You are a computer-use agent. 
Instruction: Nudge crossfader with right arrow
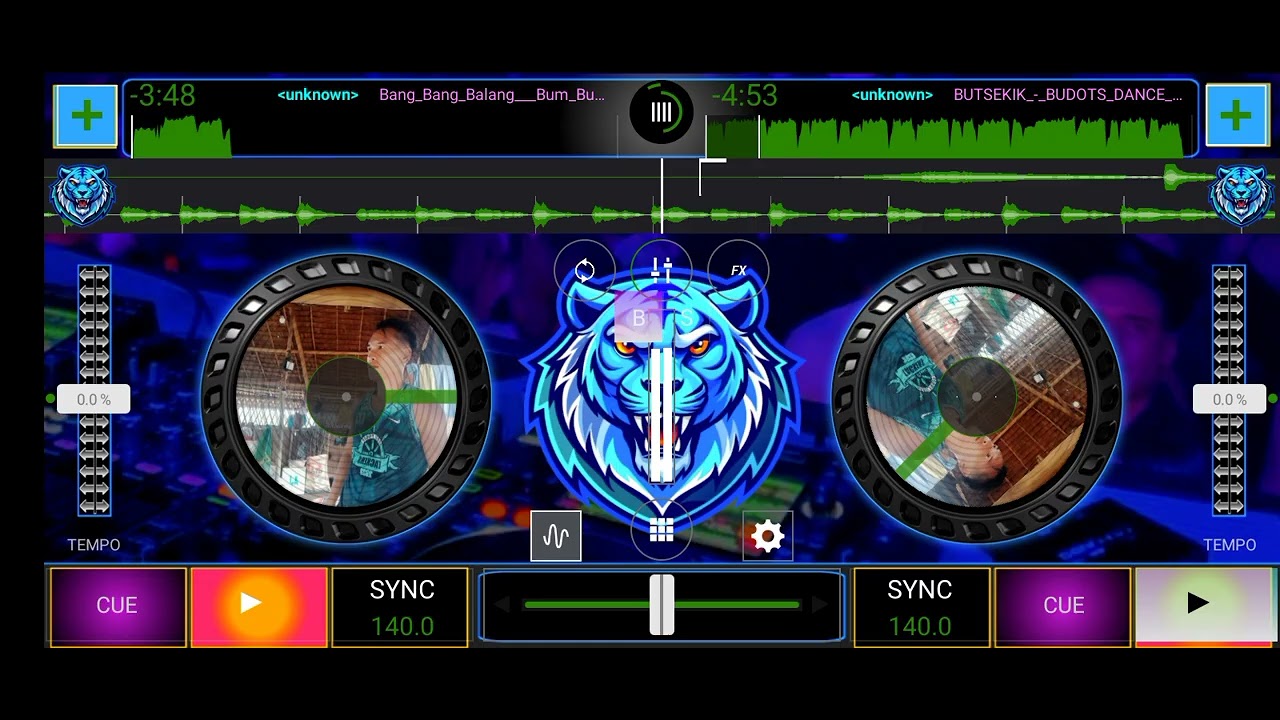click(820, 604)
